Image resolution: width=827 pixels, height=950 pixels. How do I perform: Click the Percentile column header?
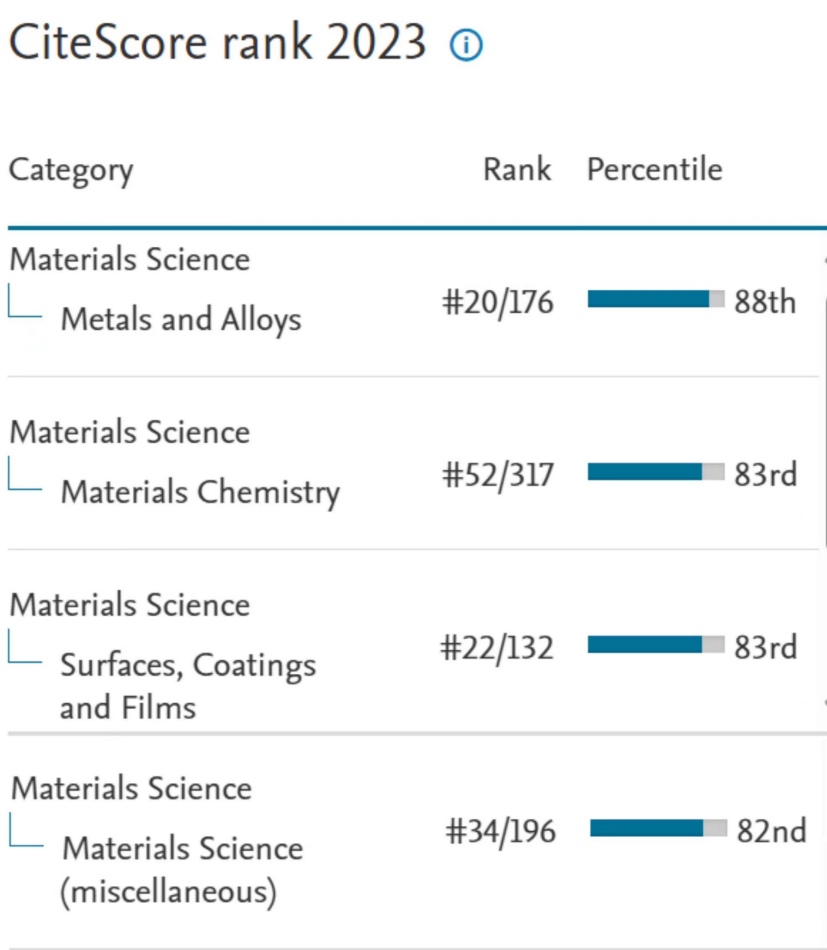click(654, 169)
